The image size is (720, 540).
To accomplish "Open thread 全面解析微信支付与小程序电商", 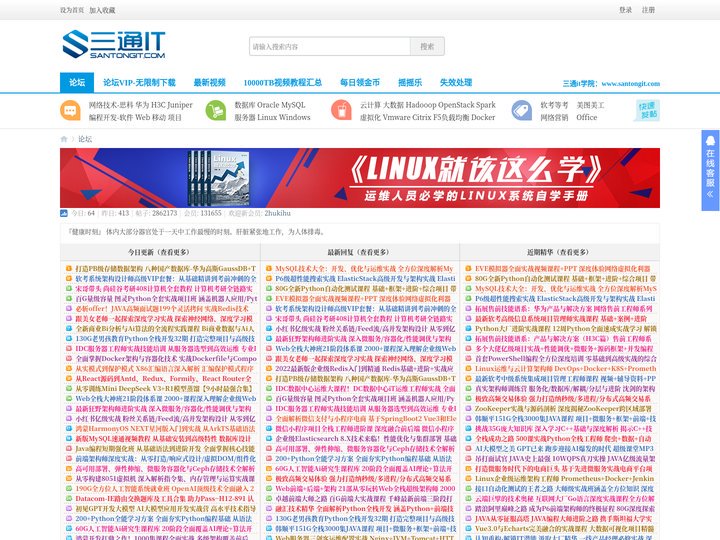I will tap(366, 419).
